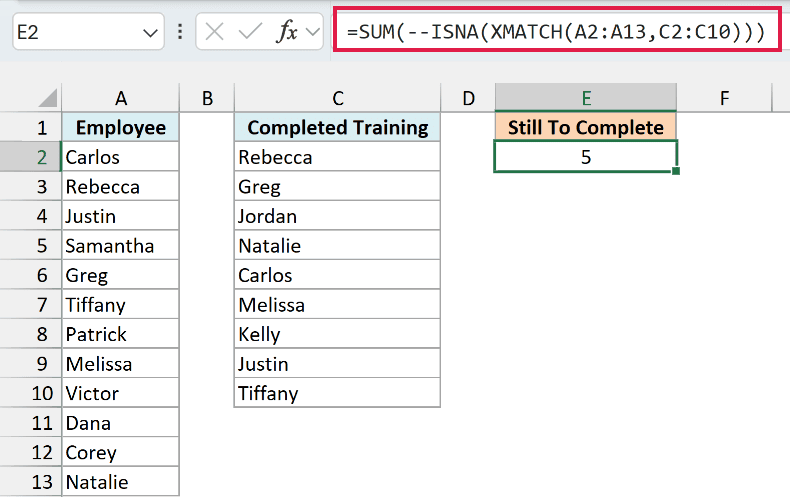Viewport: 790px width, 497px height.
Task: Select the Jordan cell
Action: pos(338,216)
